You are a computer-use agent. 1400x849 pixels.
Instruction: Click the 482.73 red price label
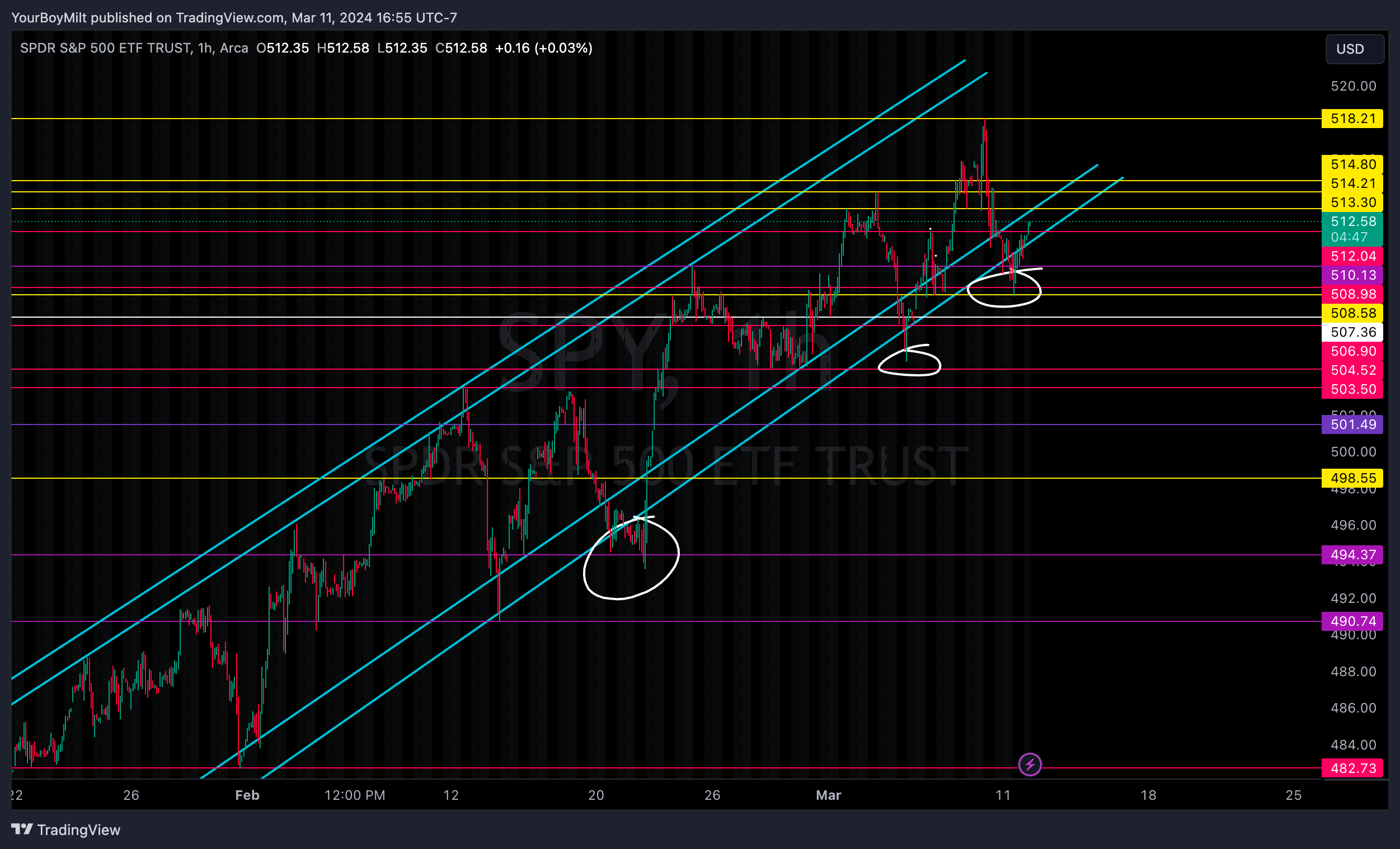[x=1352, y=768]
